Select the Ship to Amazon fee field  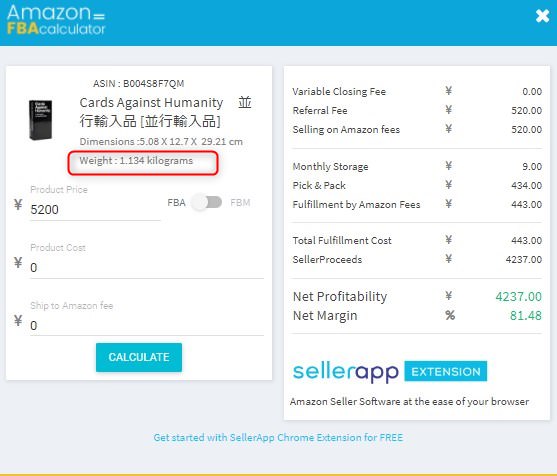point(147,325)
